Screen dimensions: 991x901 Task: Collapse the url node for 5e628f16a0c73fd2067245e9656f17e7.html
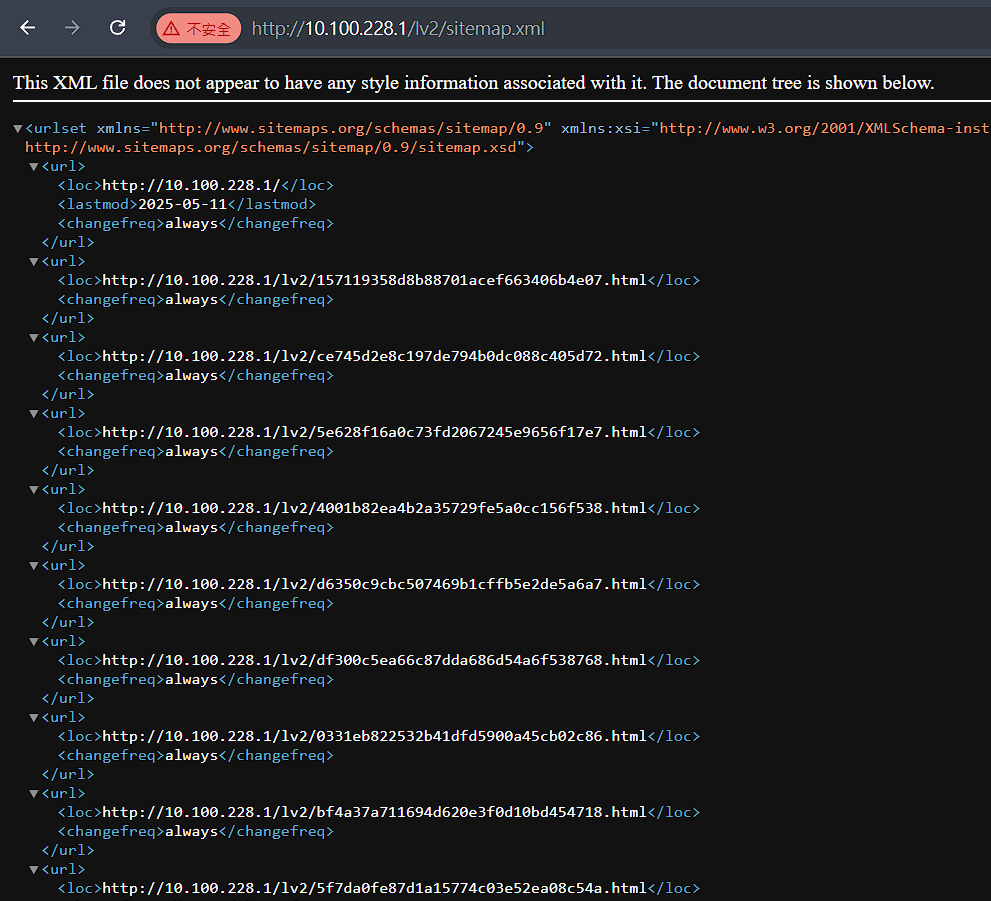(34, 414)
